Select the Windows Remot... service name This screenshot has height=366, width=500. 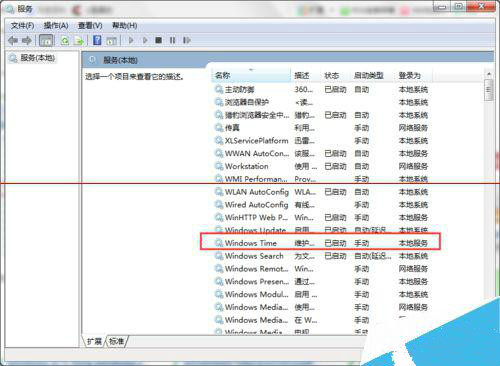(256, 269)
